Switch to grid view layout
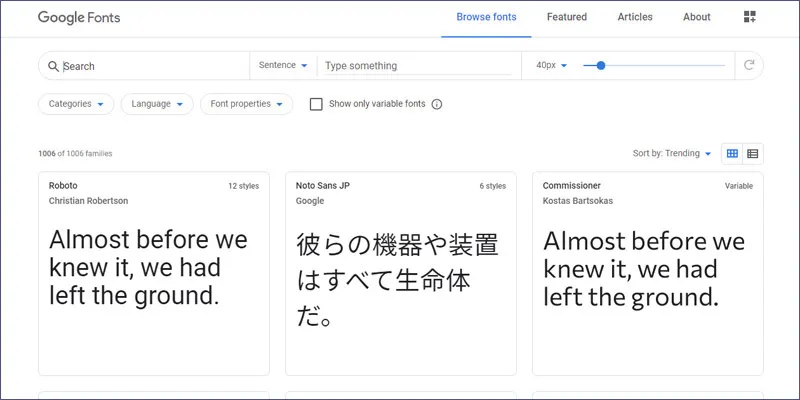The image size is (800, 400). coord(732,153)
